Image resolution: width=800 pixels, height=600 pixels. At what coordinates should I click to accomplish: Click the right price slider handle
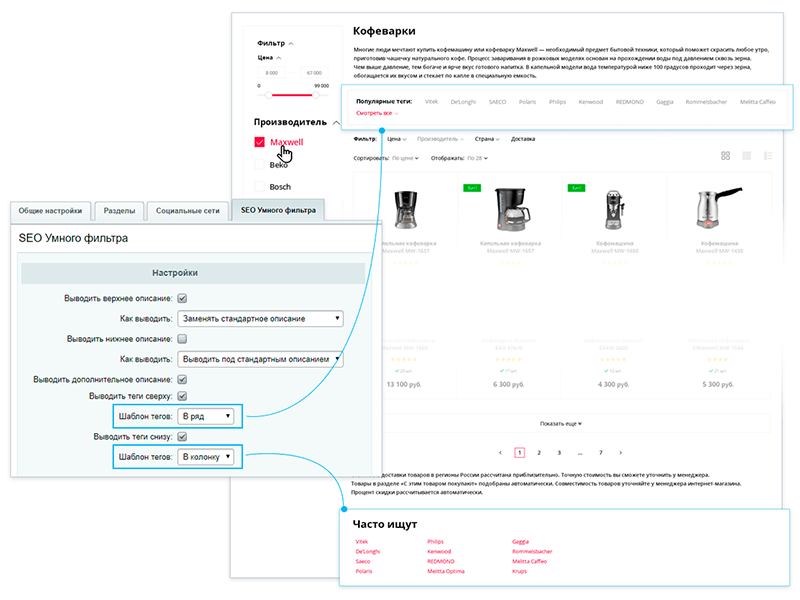coord(315,95)
